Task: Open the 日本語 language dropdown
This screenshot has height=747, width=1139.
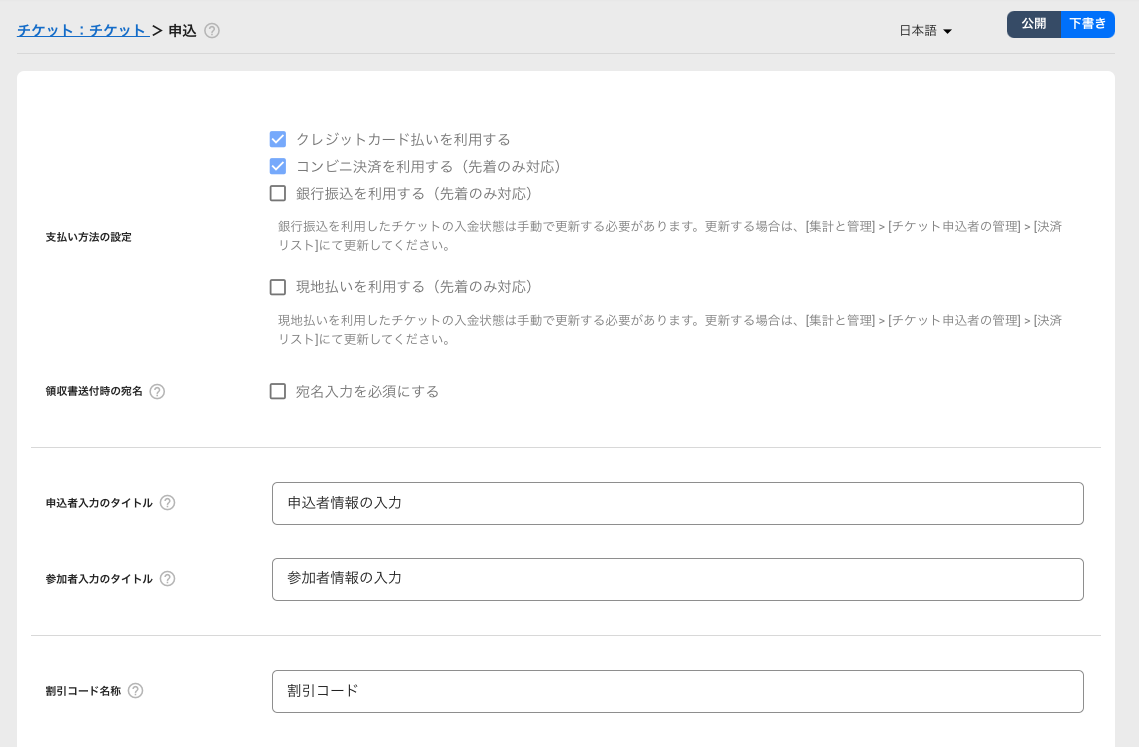Action: [x=925, y=31]
